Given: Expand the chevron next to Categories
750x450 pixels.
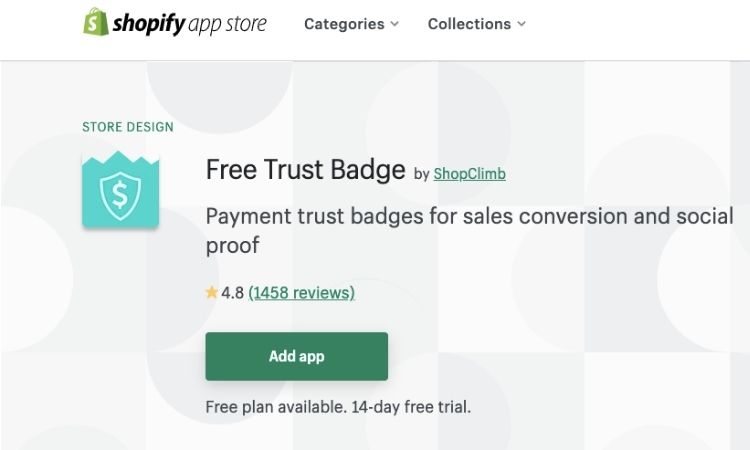Looking at the screenshot, I should (x=395, y=24).
